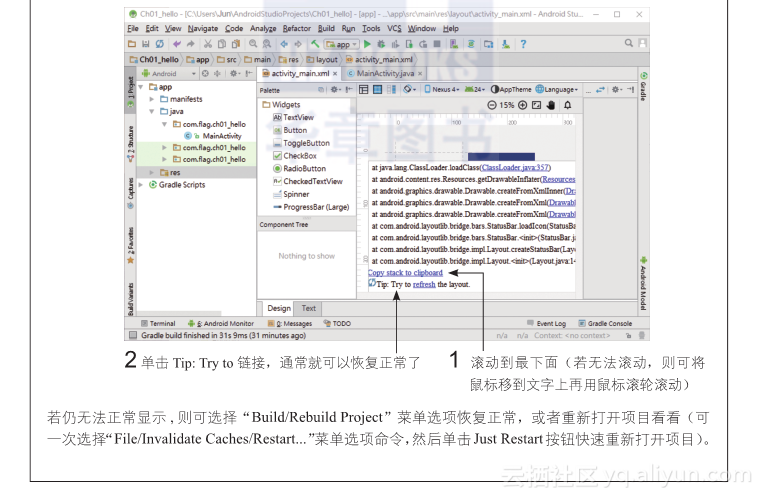
Task: Switch to the MainActivity.java tab
Action: pos(384,74)
